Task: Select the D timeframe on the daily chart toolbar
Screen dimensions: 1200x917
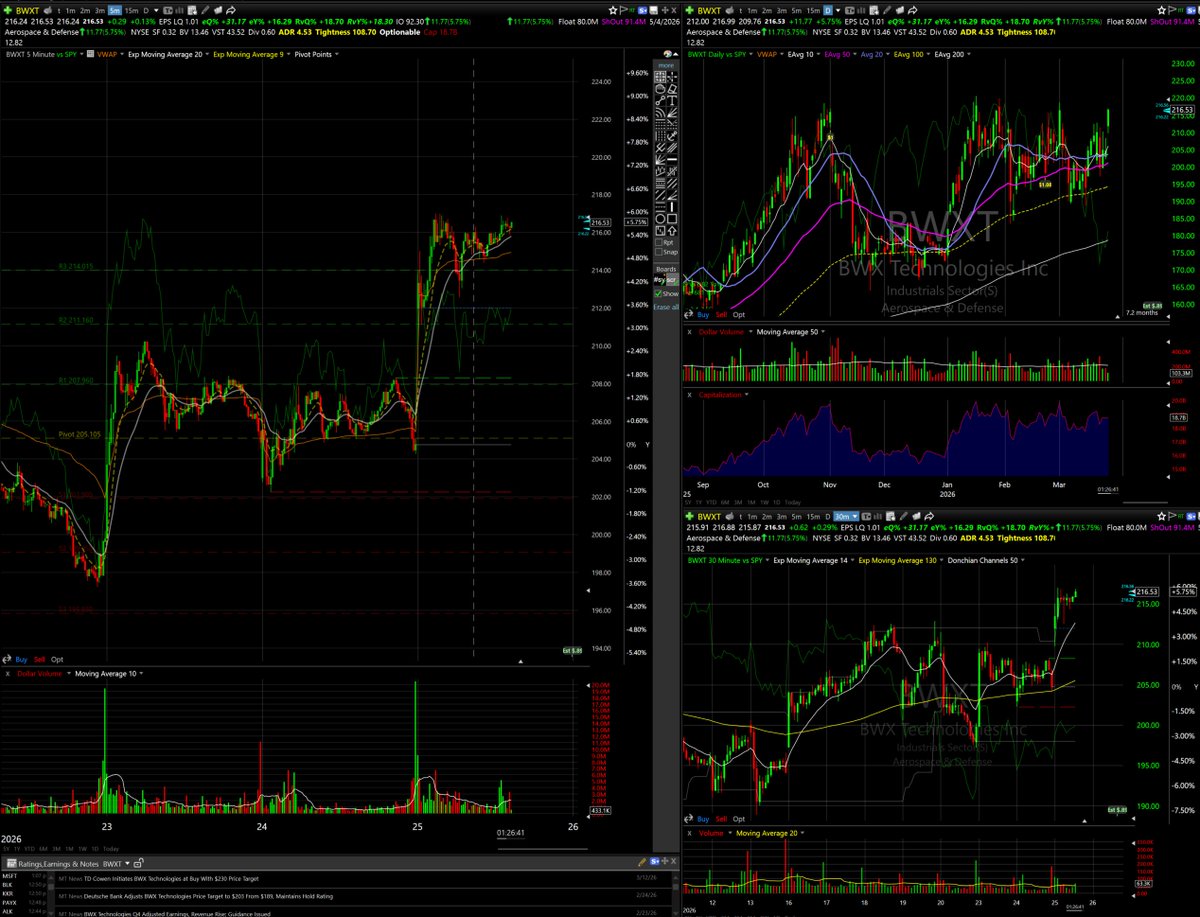Action: (x=828, y=11)
